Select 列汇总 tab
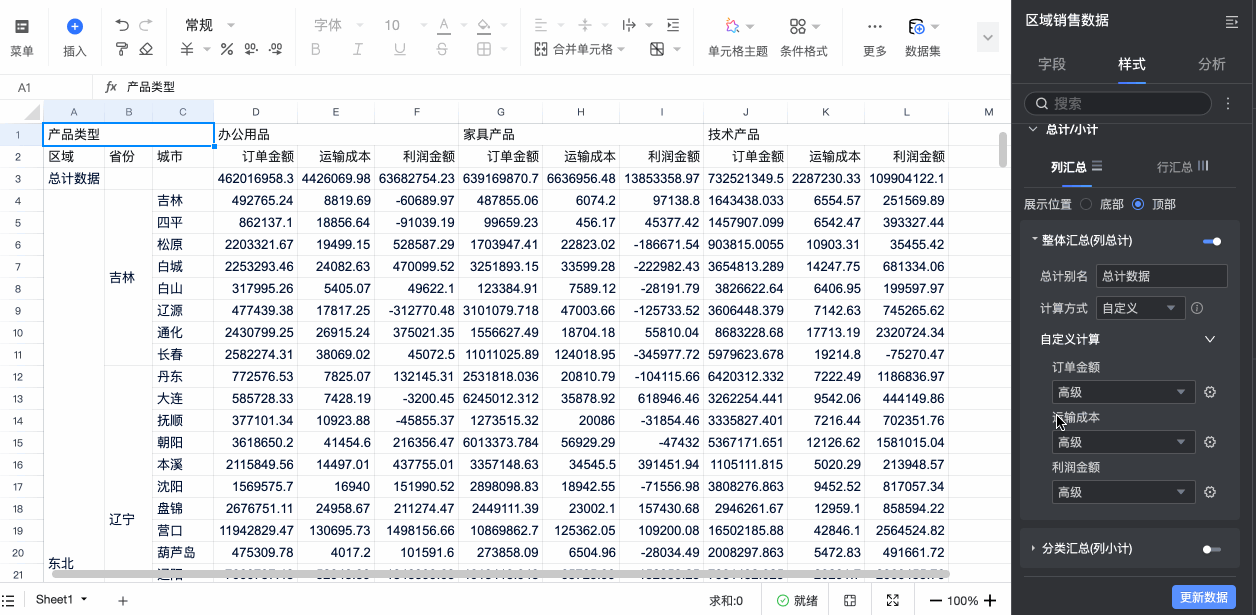Image resolution: width=1256 pixels, height=615 pixels. point(1076,167)
